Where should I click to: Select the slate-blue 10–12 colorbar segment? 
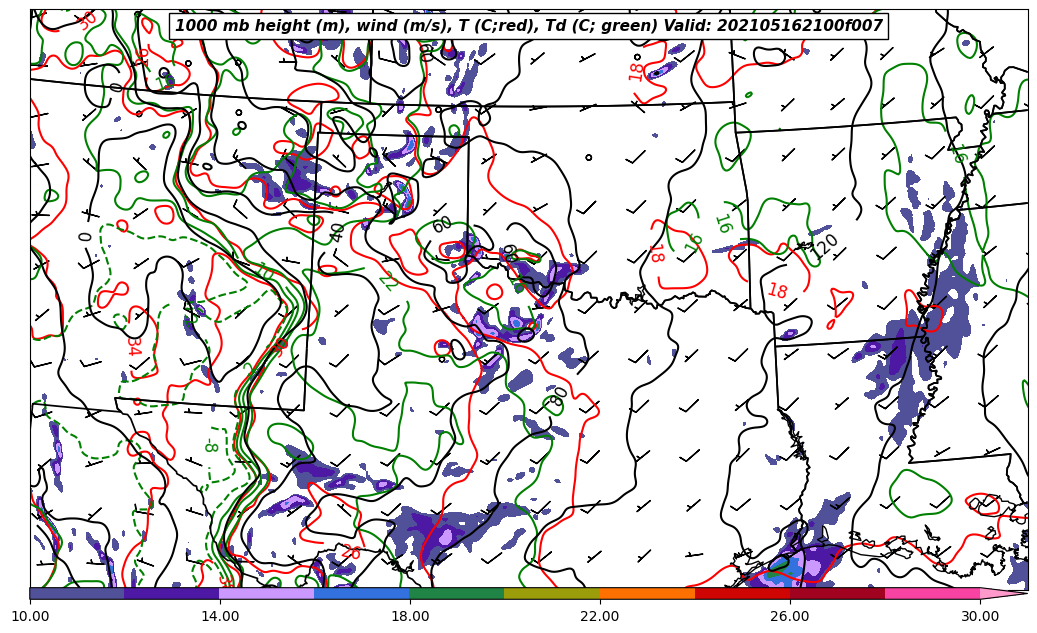(x=77, y=593)
